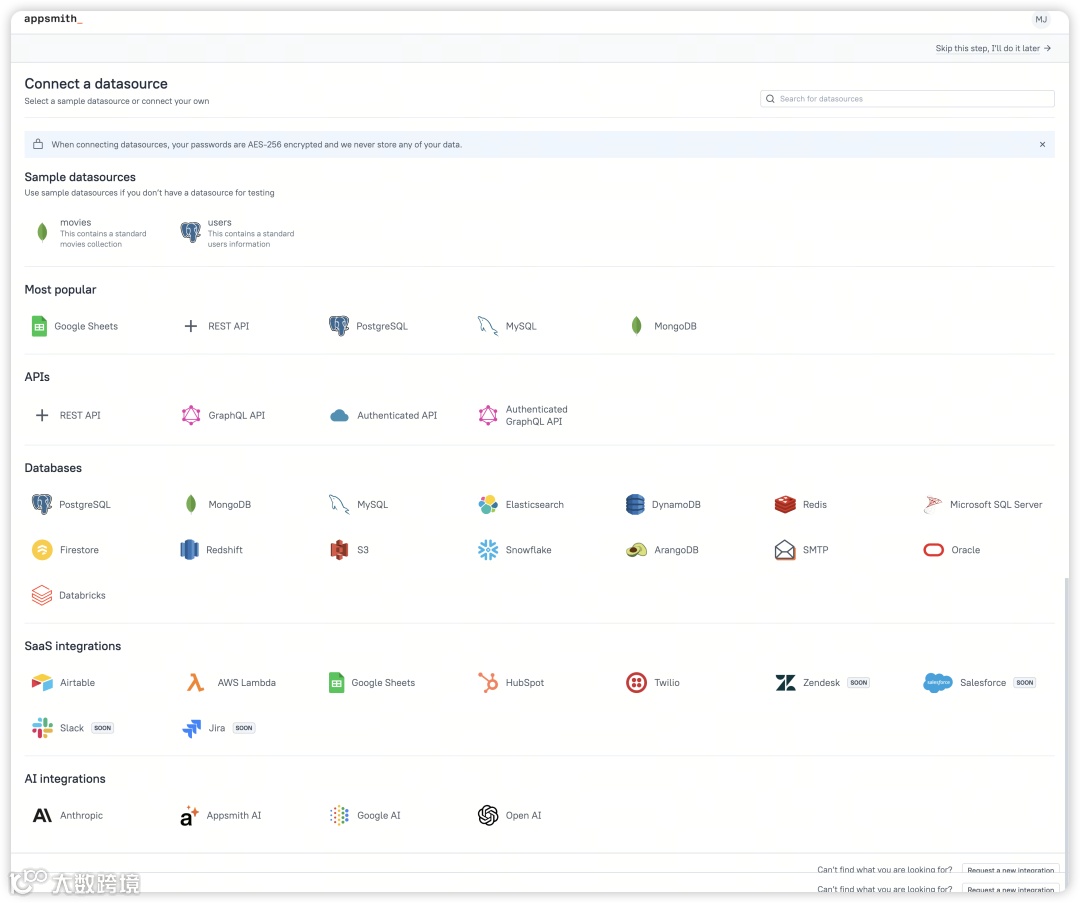Click the Search for datasources field
Screen dimensions: 1080x903
tap(907, 98)
